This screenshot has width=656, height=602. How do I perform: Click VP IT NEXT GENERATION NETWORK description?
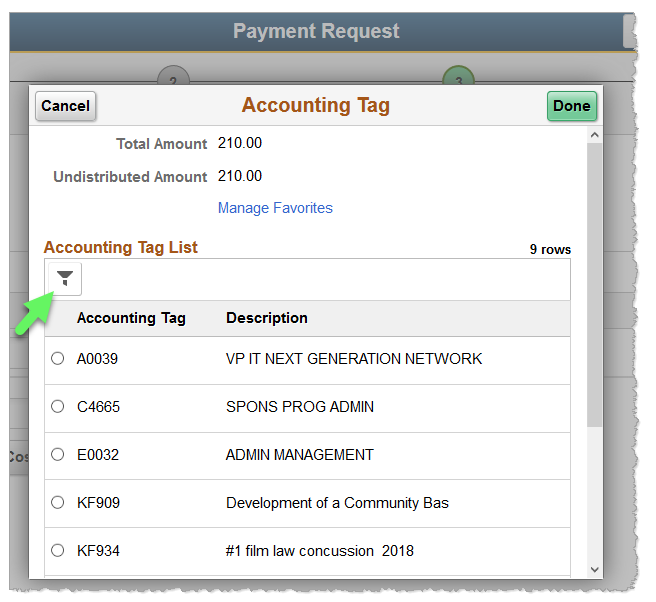click(x=354, y=359)
